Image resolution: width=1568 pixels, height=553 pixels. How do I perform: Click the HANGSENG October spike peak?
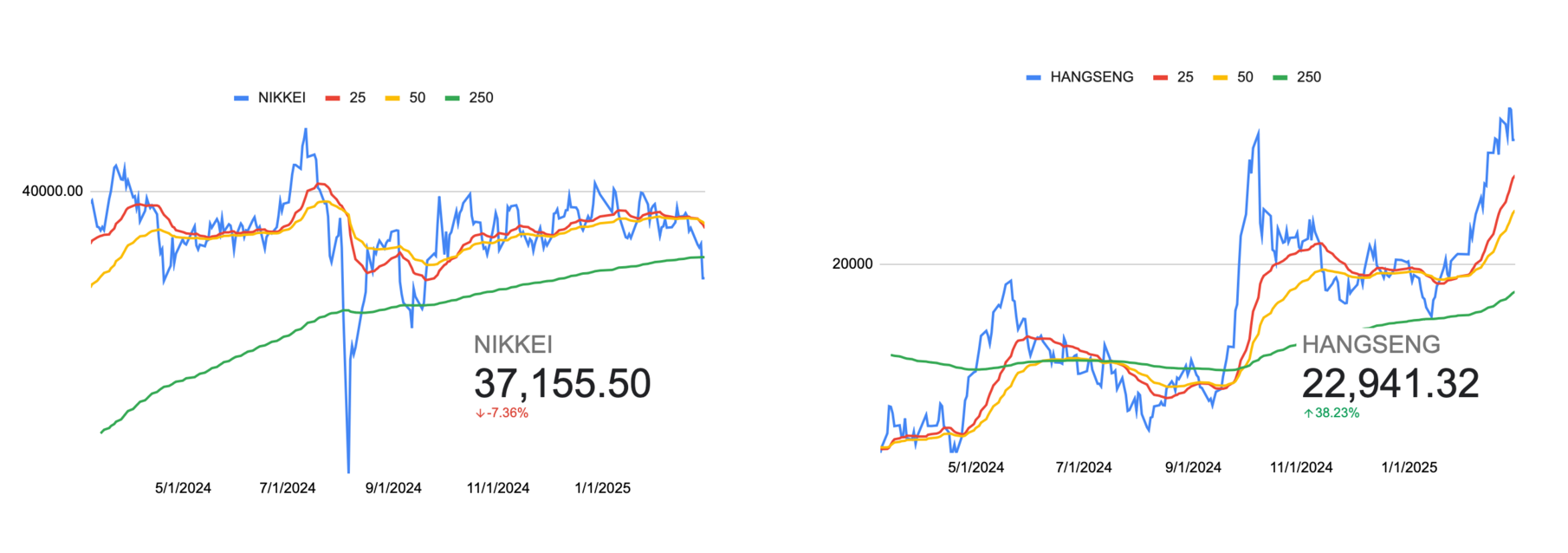click(1258, 132)
